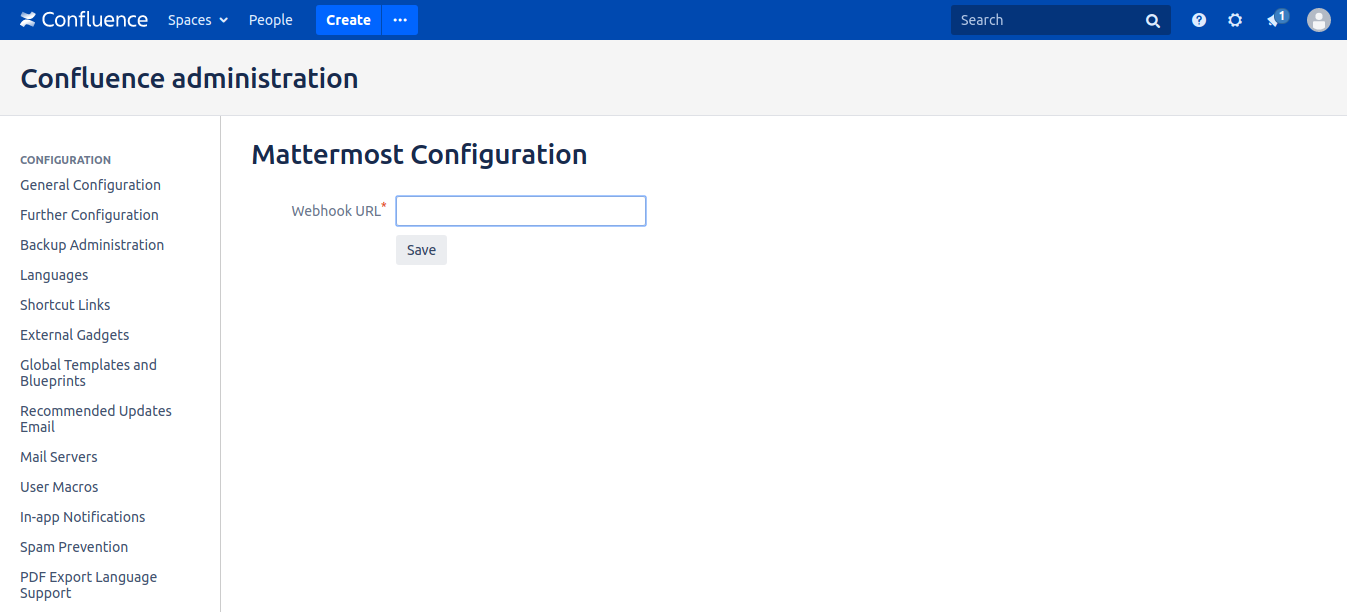The height and width of the screenshot is (612, 1347).
Task: Click the Mattermost Configuration heading
Action: pyautogui.click(x=419, y=155)
